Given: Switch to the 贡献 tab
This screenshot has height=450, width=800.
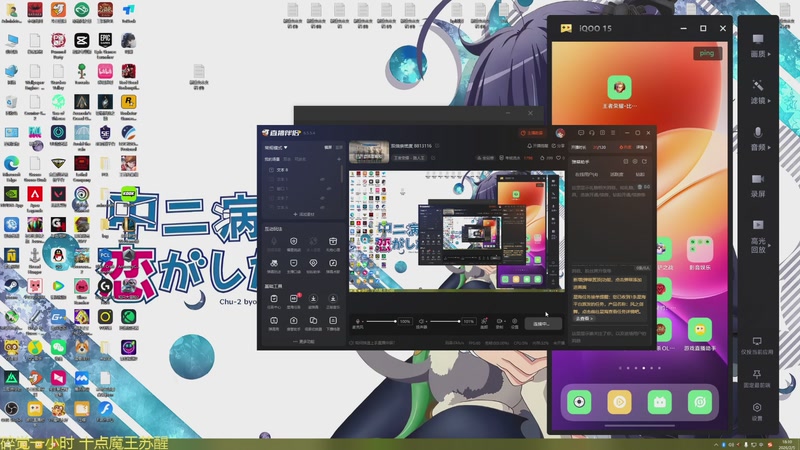Looking at the screenshot, I should click(x=640, y=174).
